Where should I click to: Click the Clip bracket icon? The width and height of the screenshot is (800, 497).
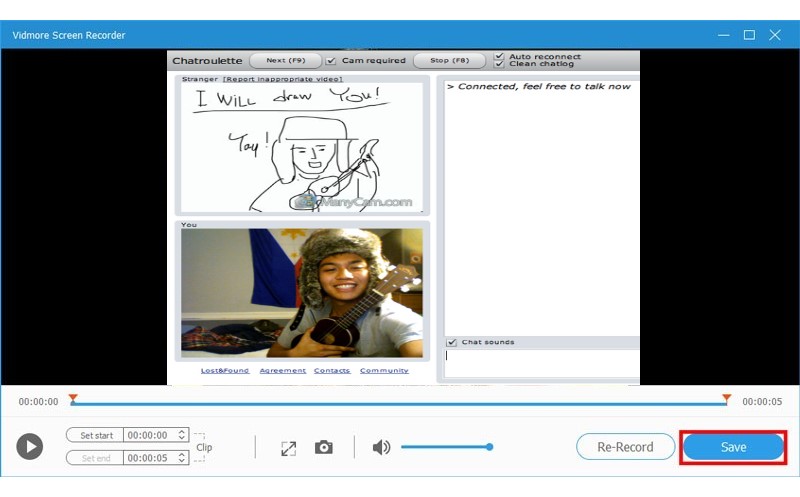click(201, 446)
